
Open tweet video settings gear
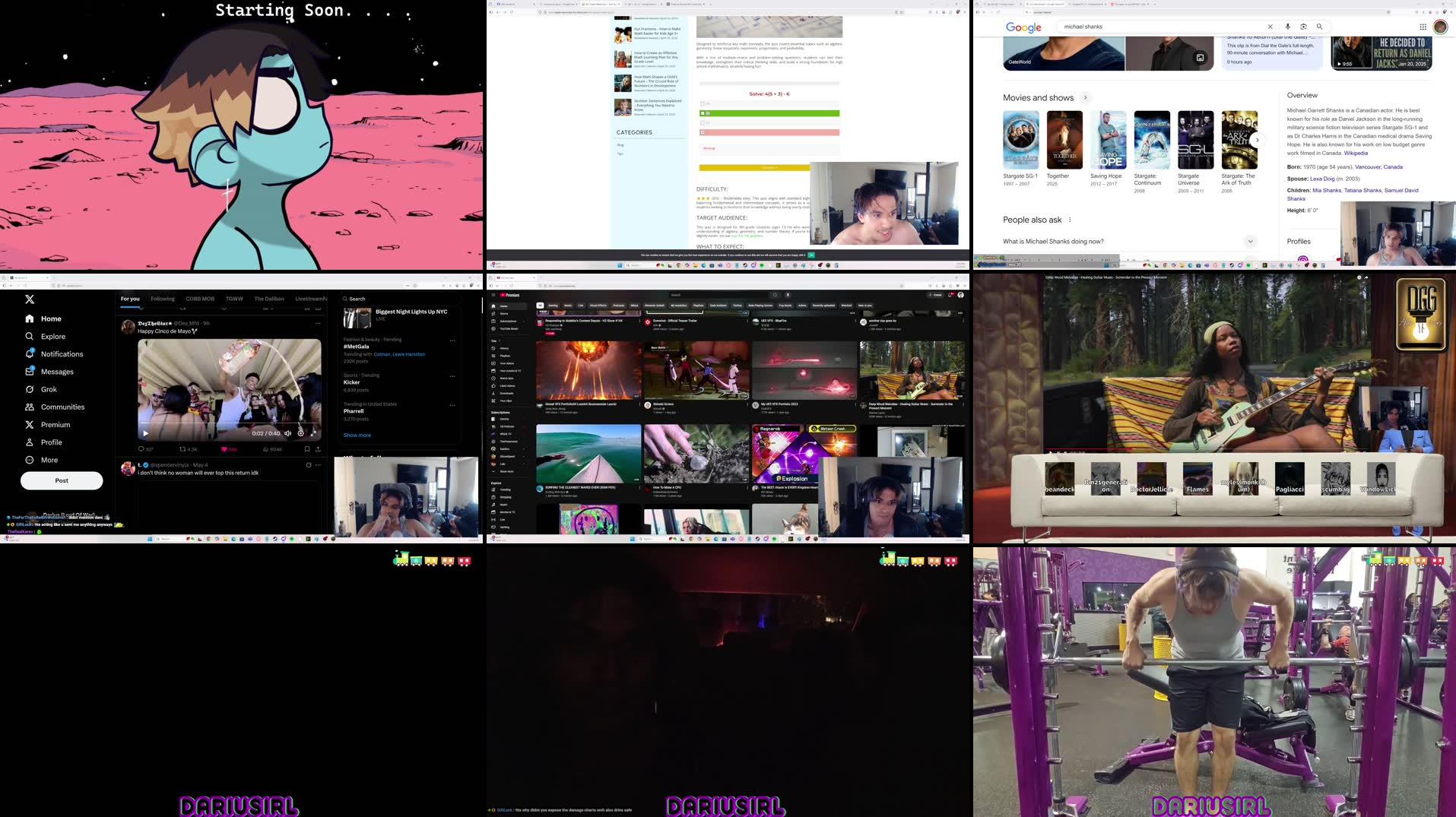pos(301,433)
